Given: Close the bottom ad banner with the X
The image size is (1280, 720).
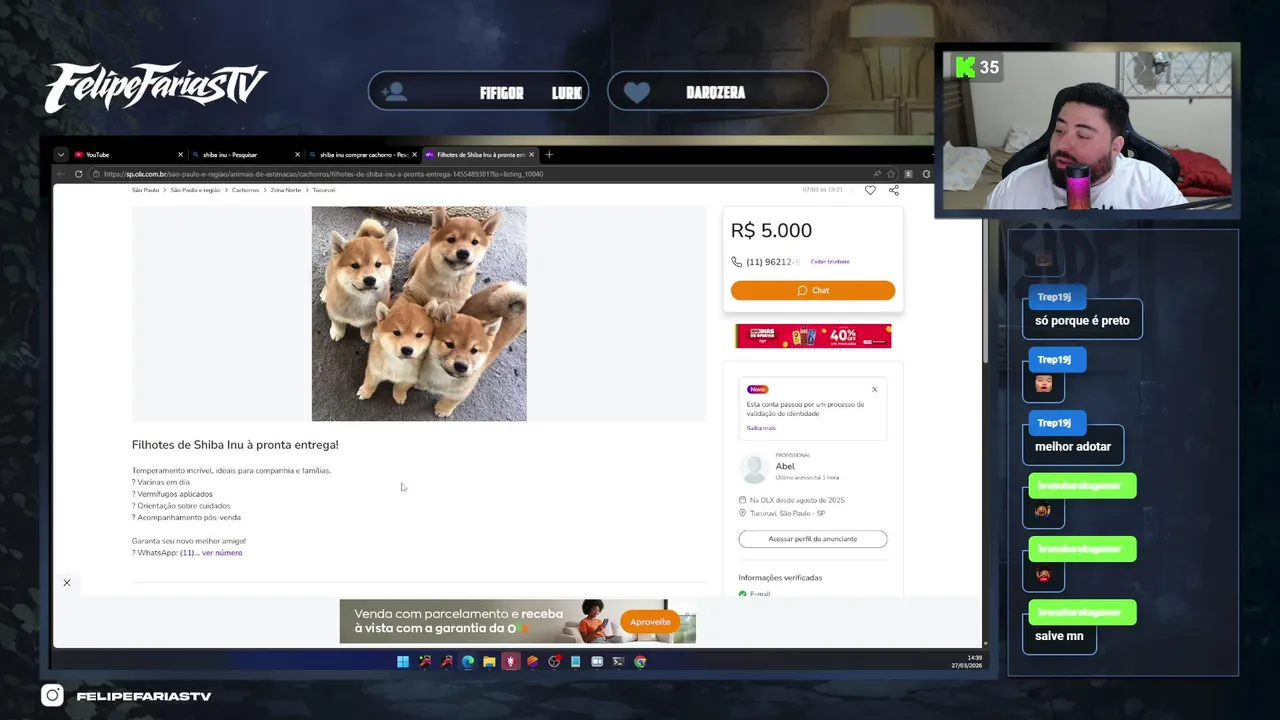Looking at the screenshot, I should point(67,583).
